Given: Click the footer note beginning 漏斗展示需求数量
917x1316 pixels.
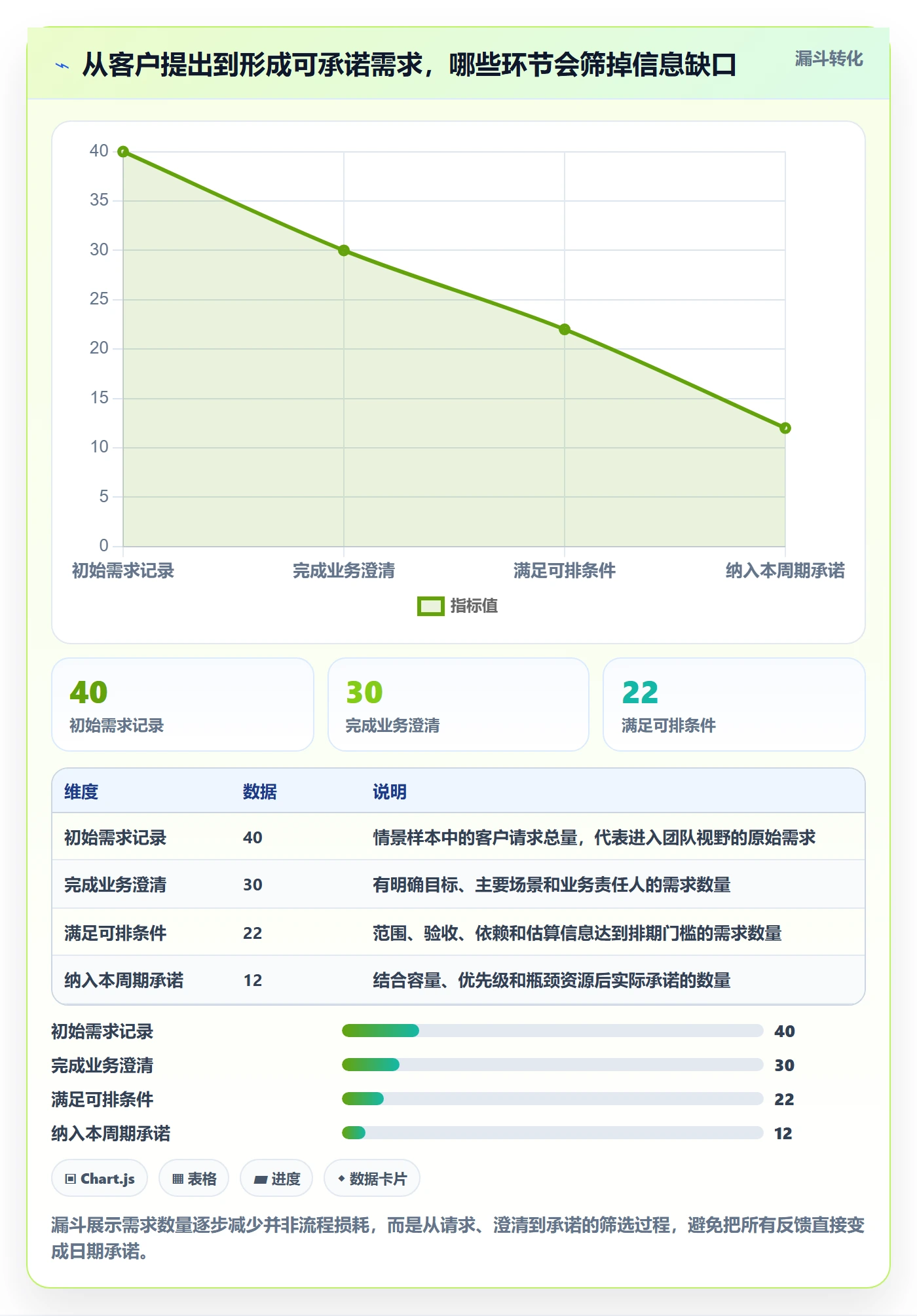Looking at the screenshot, I should point(458,1238).
